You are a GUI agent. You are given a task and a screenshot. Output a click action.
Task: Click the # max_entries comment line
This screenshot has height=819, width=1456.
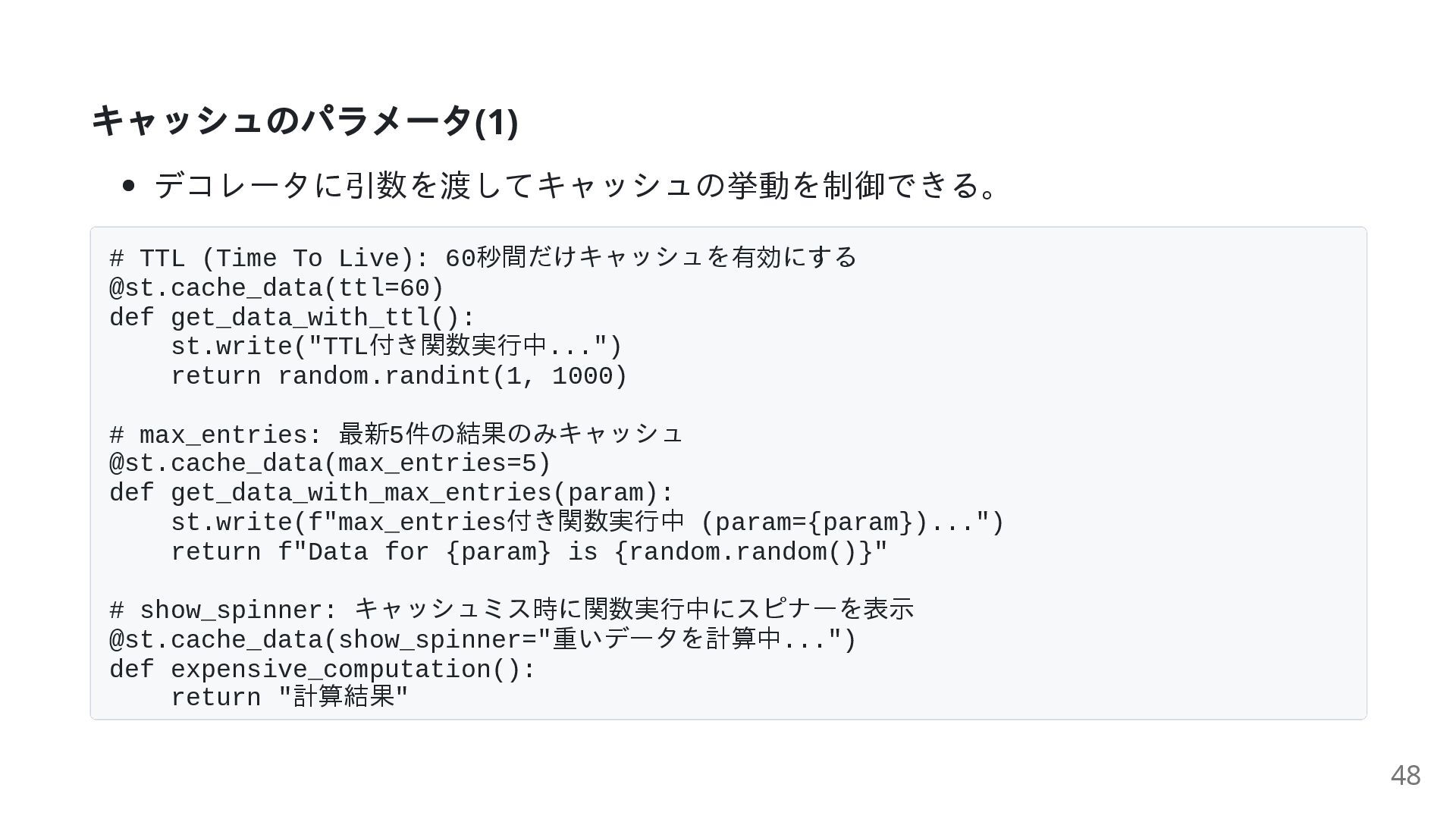(x=396, y=435)
